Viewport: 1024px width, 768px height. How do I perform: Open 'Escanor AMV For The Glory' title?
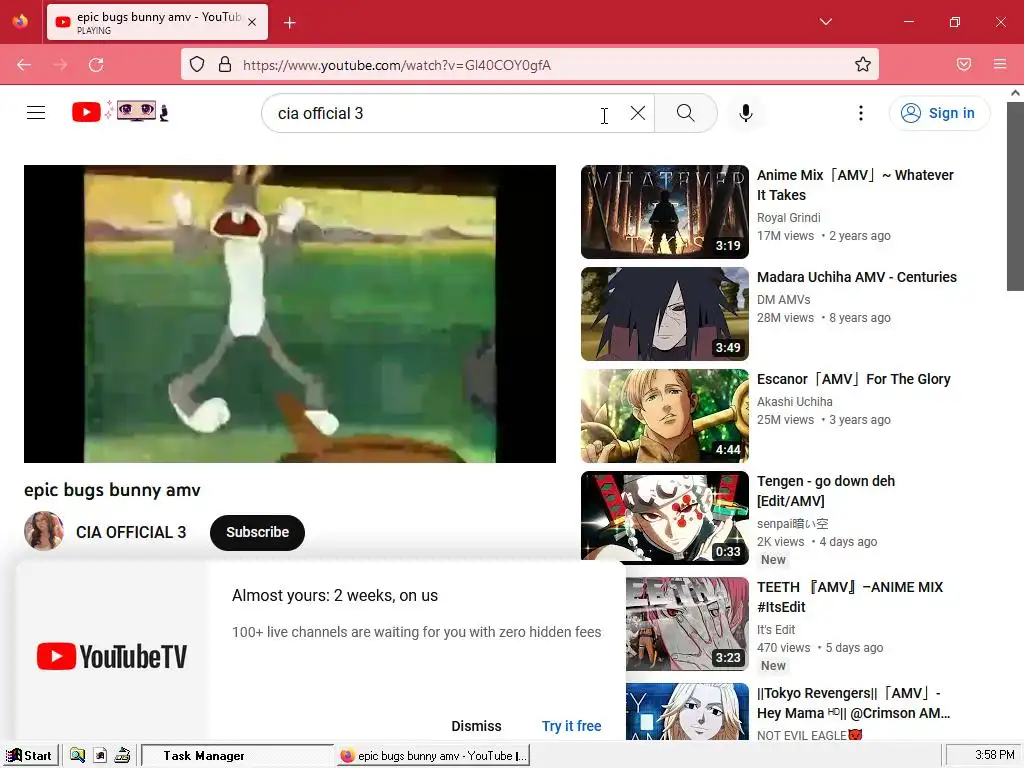854,379
